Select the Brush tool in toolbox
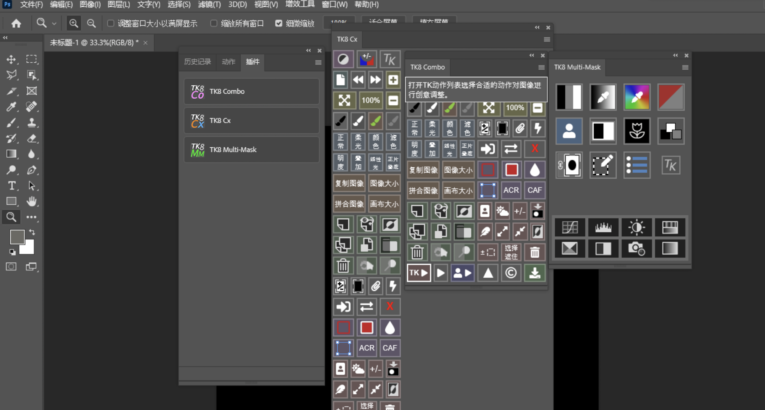 point(11,123)
